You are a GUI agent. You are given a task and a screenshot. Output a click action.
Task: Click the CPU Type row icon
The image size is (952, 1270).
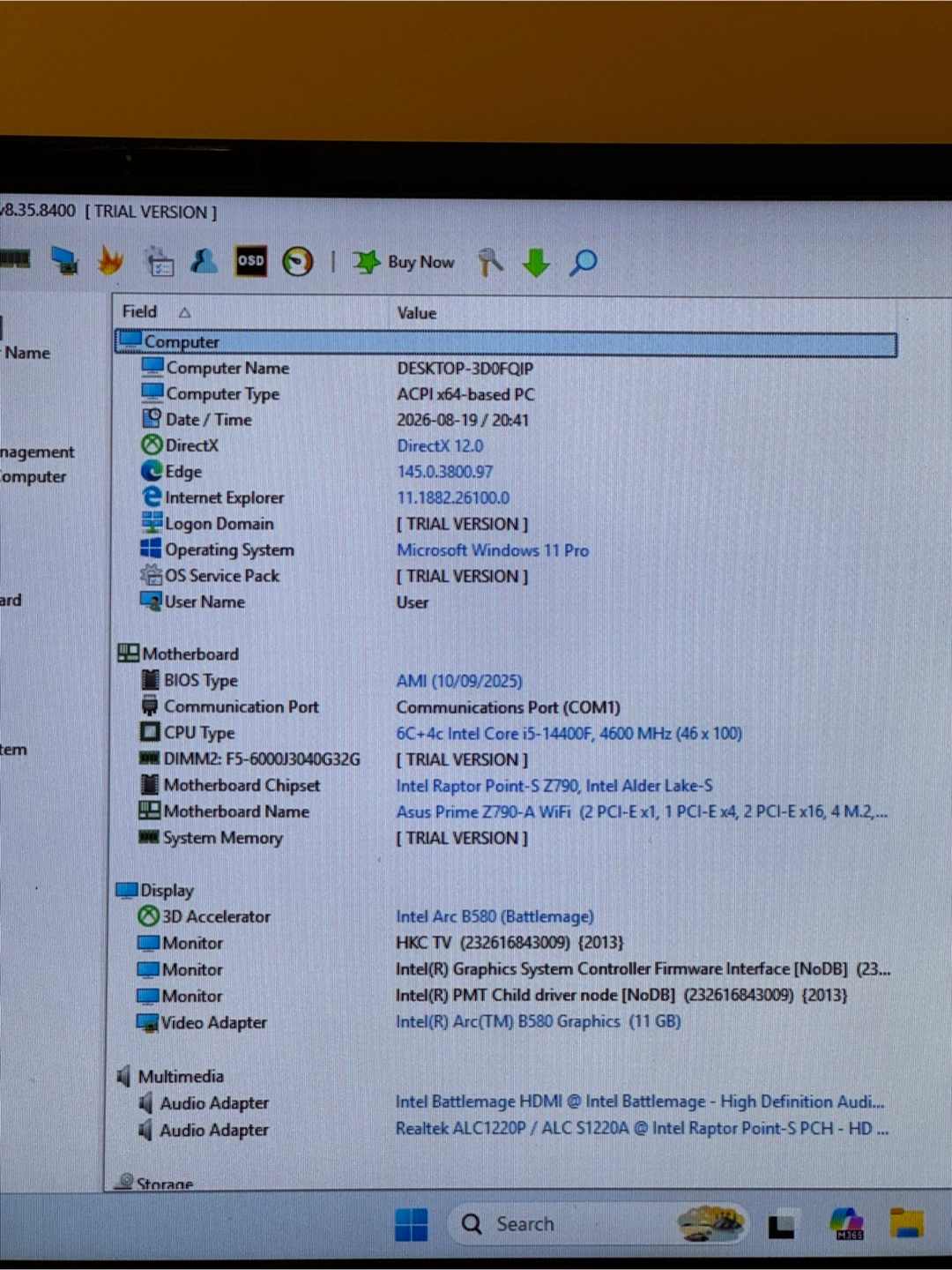click(150, 732)
